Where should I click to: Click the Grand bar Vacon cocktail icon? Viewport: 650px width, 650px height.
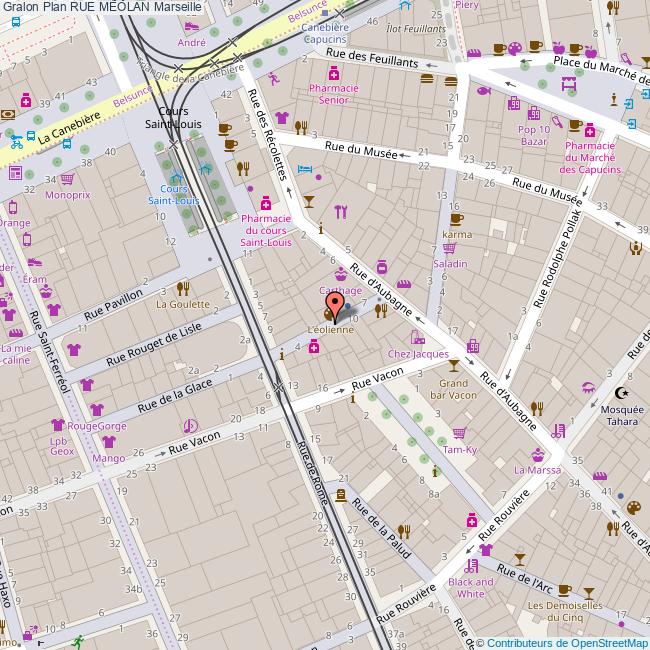[455, 366]
